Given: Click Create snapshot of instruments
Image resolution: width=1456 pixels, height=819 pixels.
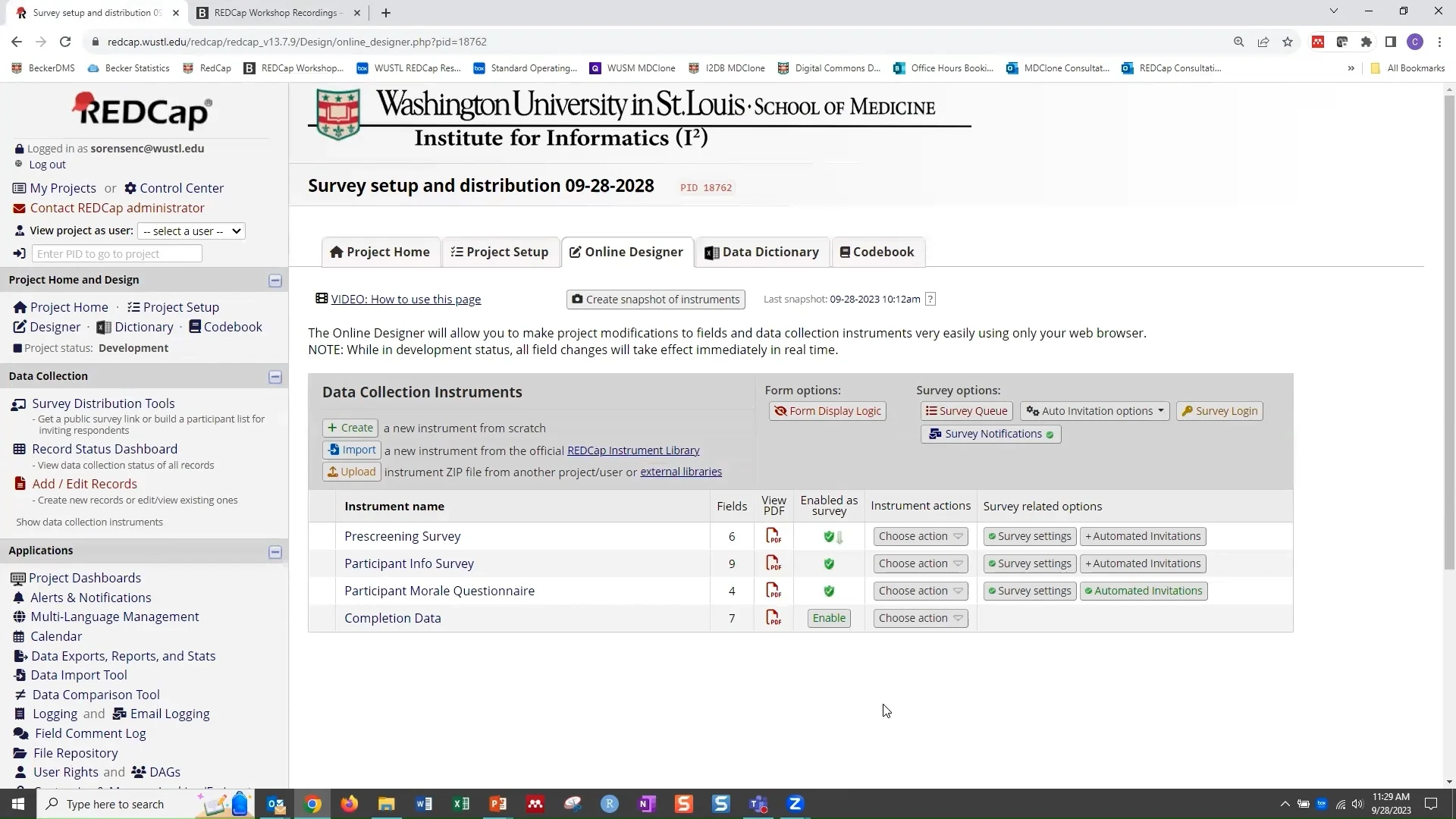Looking at the screenshot, I should tap(656, 300).
